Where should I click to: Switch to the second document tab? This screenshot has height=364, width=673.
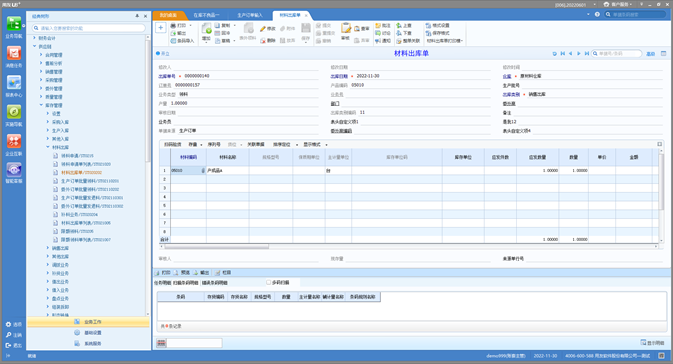coord(206,15)
